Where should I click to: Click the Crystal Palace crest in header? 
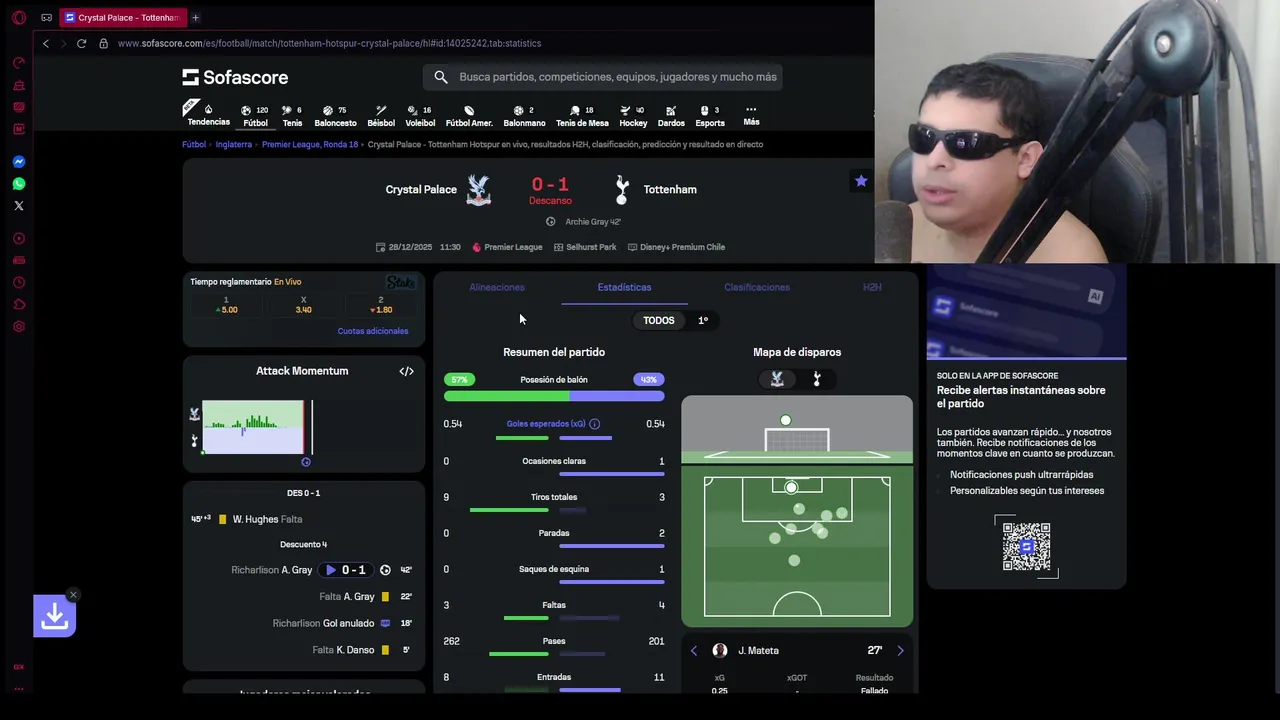point(479,190)
